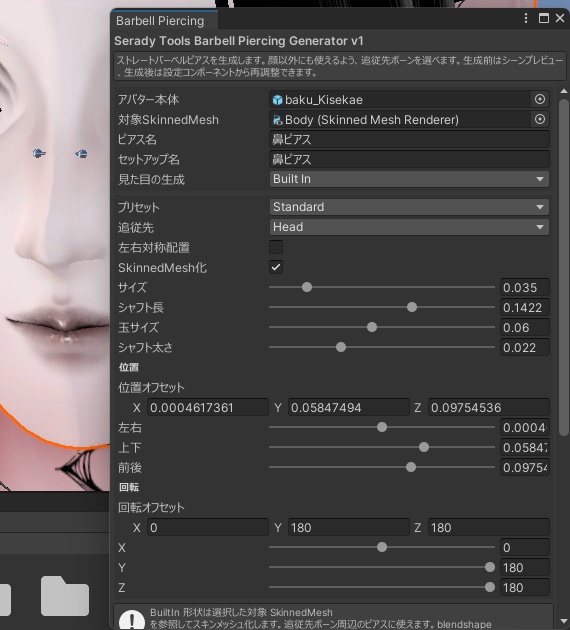Click the 上下 numeric value field

point(525,447)
